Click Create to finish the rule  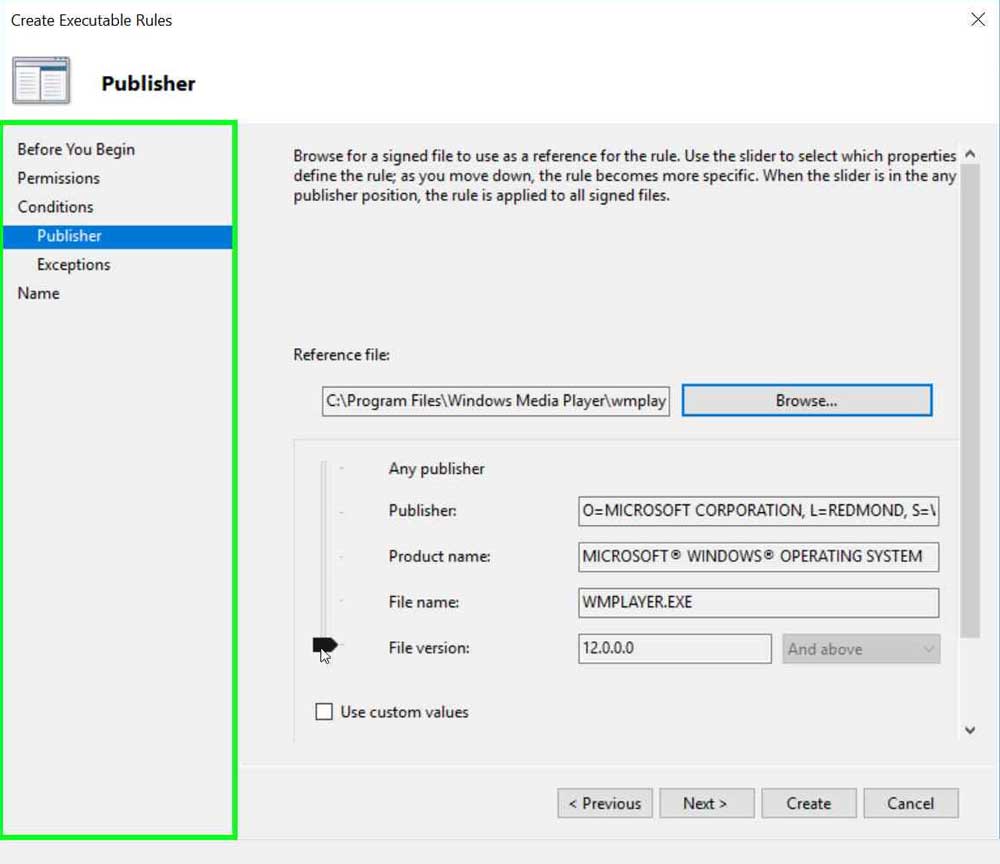point(808,803)
